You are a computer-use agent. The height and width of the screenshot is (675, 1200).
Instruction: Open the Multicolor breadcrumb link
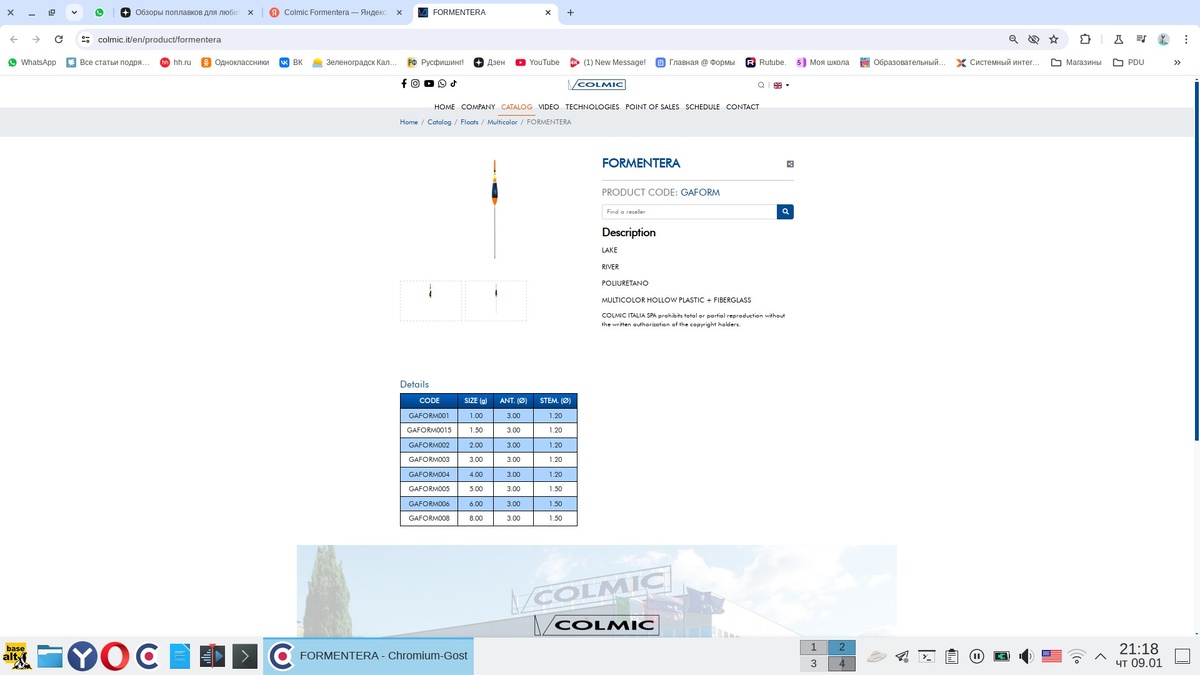[502, 122]
